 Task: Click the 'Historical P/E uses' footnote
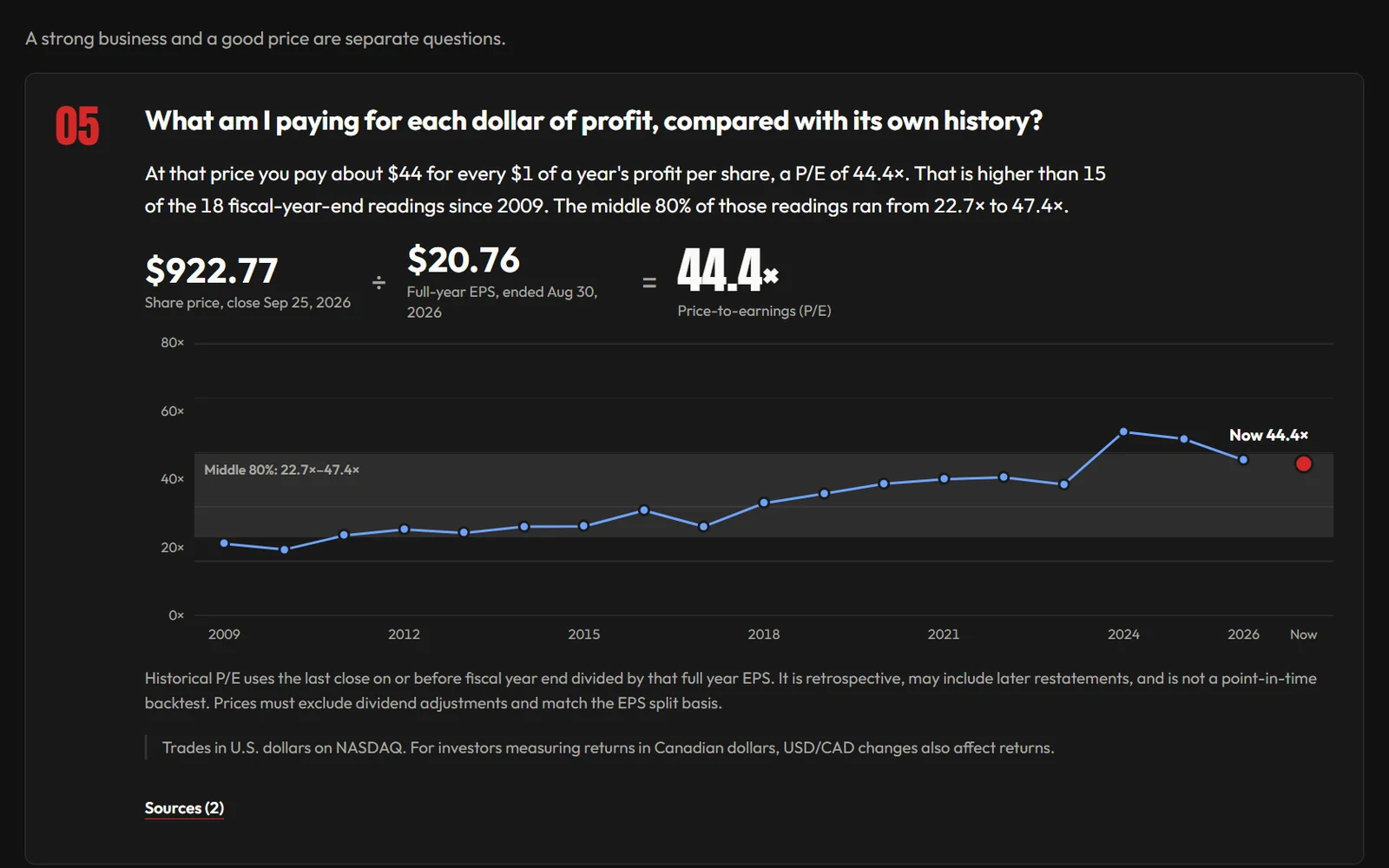pos(730,691)
